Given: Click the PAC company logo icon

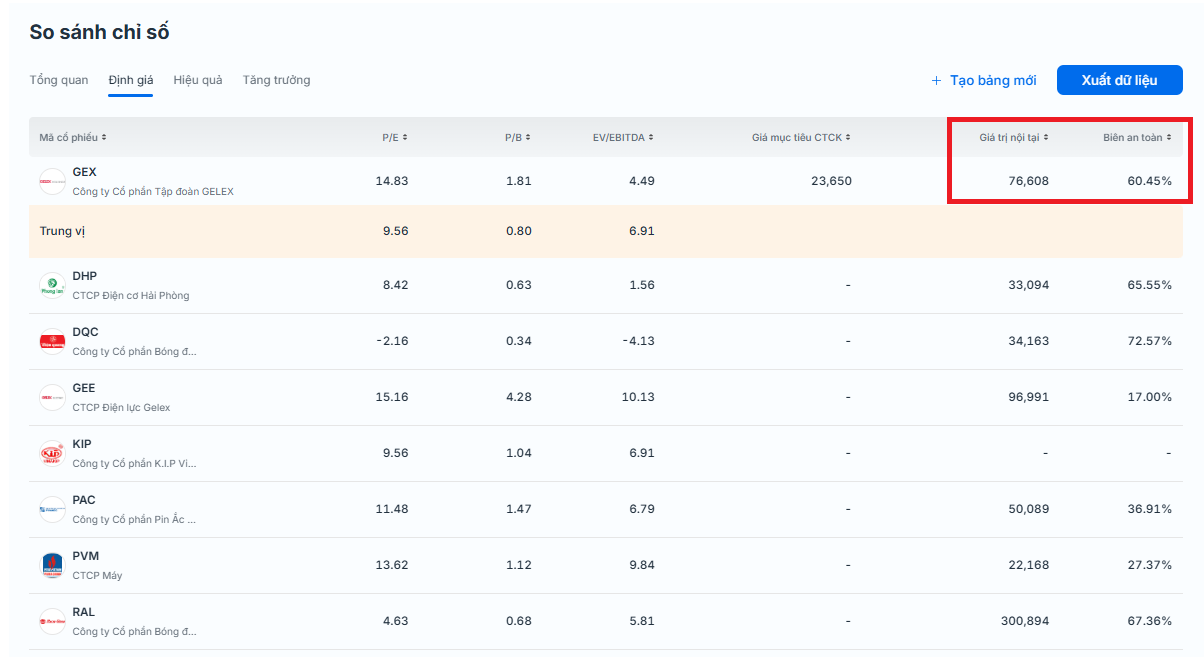Looking at the screenshot, I should [52, 509].
